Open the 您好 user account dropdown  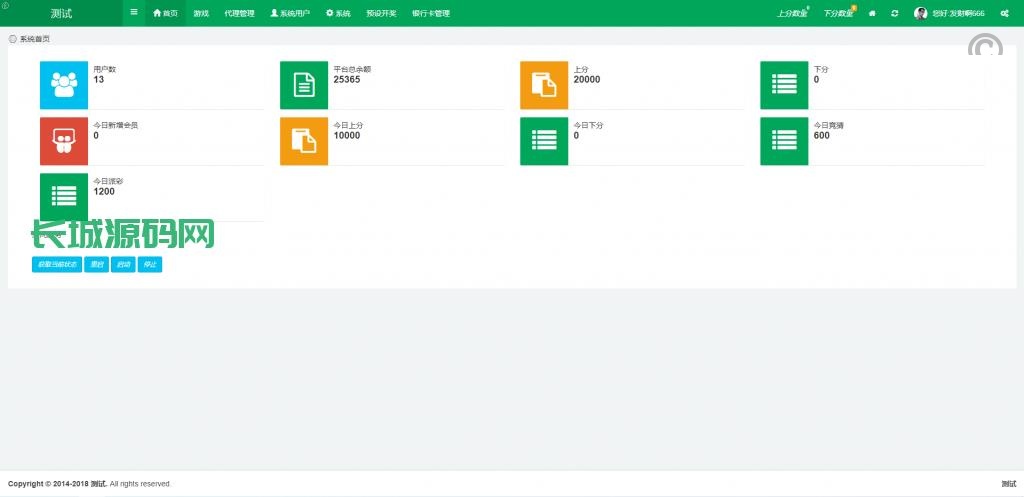(949, 14)
